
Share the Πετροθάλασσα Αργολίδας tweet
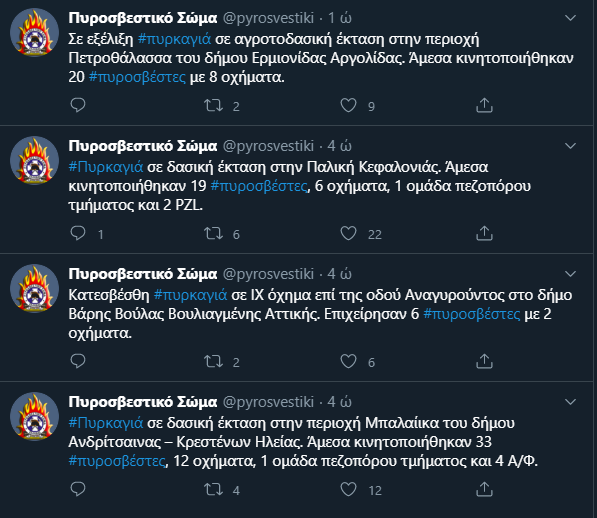click(x=484, y=105)
